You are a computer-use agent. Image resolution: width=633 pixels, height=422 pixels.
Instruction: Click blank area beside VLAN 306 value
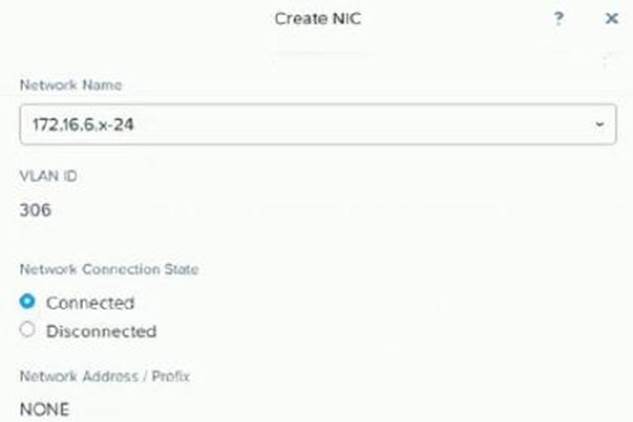pyautogui.click(x=300, y=210)
